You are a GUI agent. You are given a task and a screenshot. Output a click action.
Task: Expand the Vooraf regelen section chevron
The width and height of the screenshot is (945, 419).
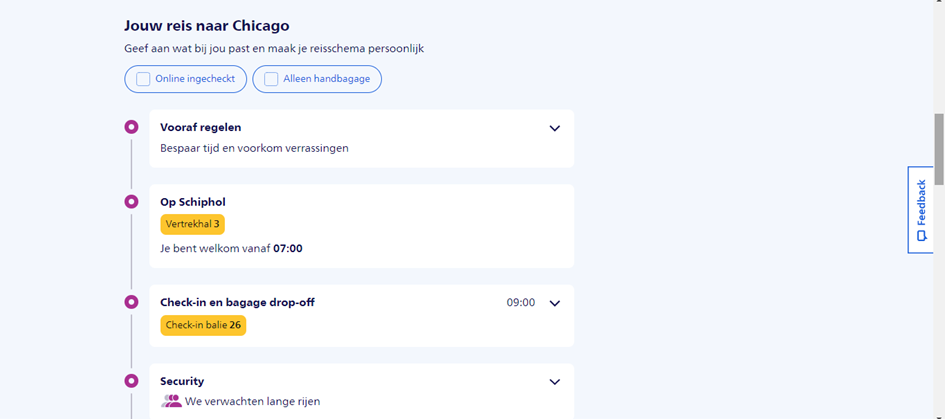[x=555, y=128]
